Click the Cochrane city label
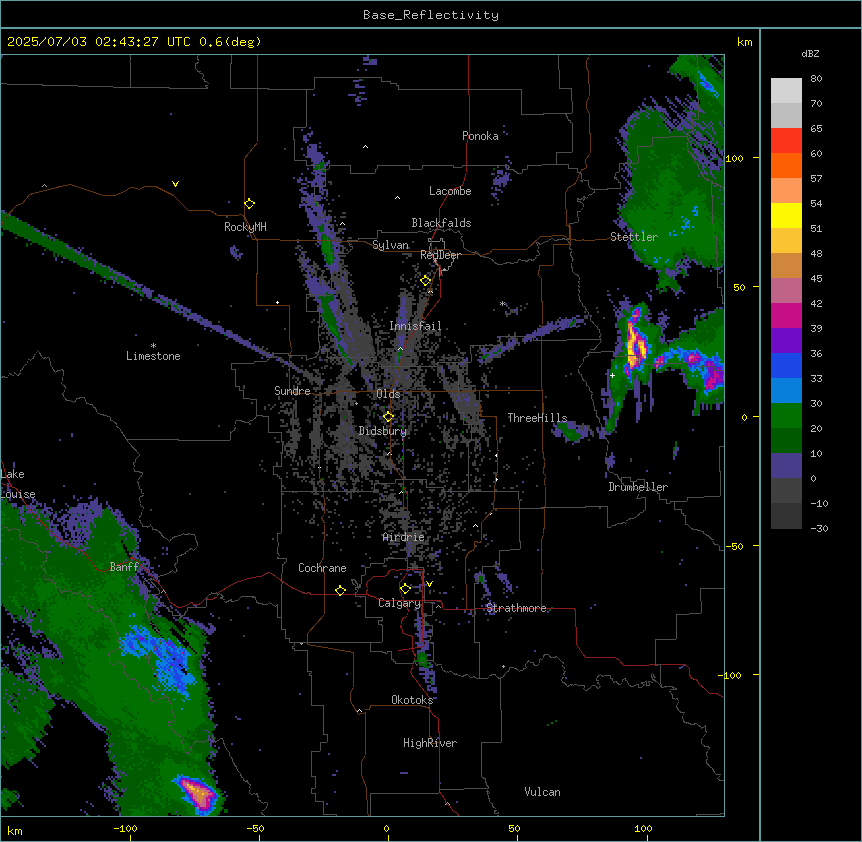Screen dimensions: 862x842 point(322,568)
